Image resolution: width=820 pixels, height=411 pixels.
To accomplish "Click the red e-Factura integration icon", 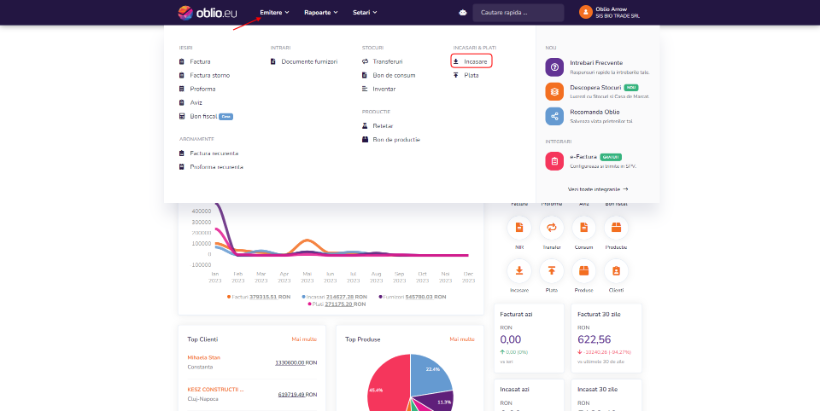I will (x=554, y=161).
